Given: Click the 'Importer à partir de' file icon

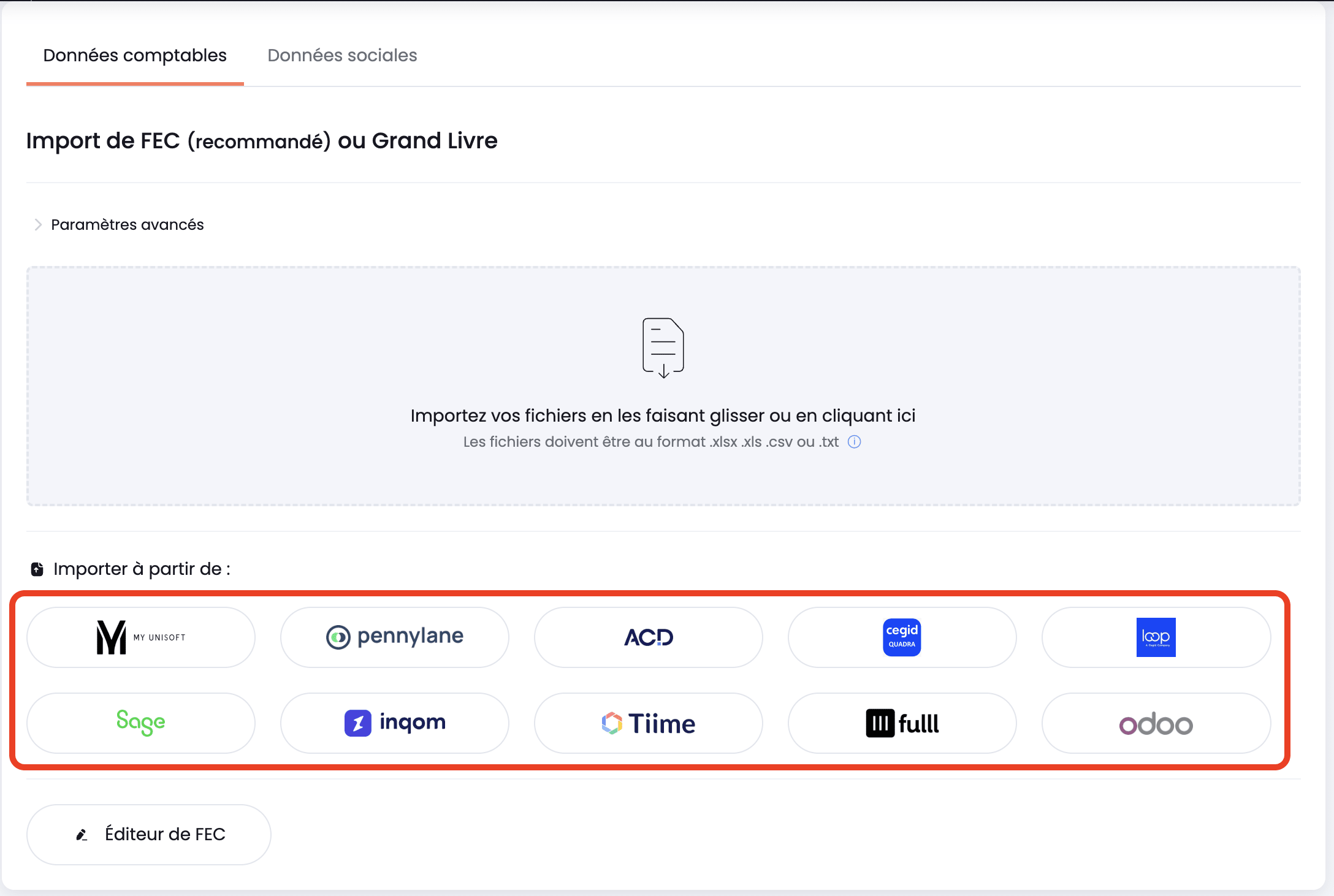Looking at the screenshot, I should point(37,569).
